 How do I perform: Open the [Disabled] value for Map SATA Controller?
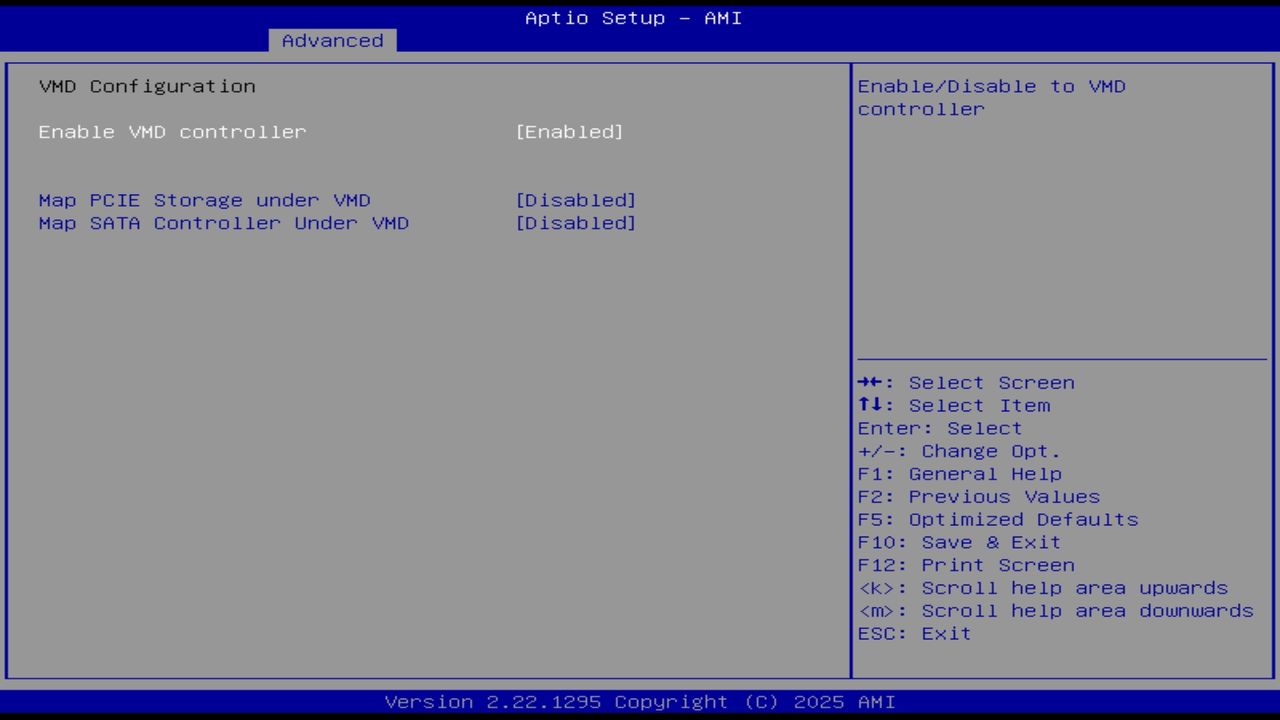[x=576, y=223]
